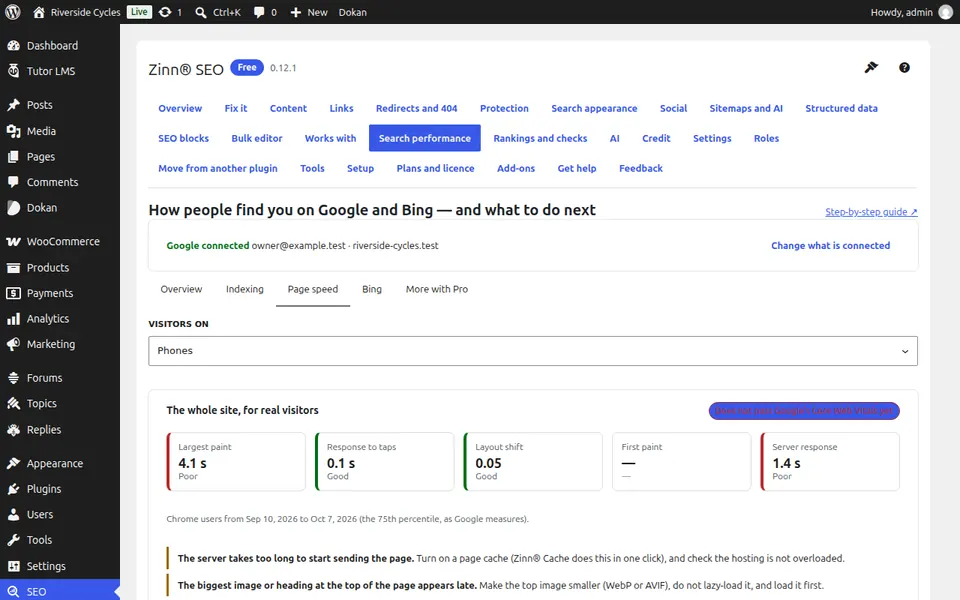
Task: Open the Fix it tab
Action: 236,108
